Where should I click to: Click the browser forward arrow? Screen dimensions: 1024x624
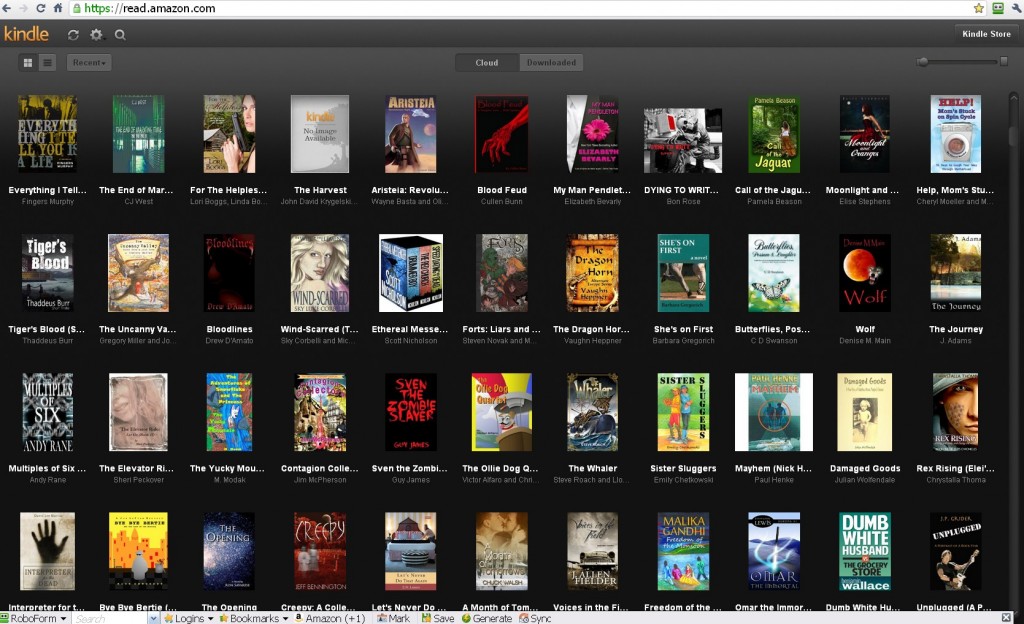click(24, 8)
